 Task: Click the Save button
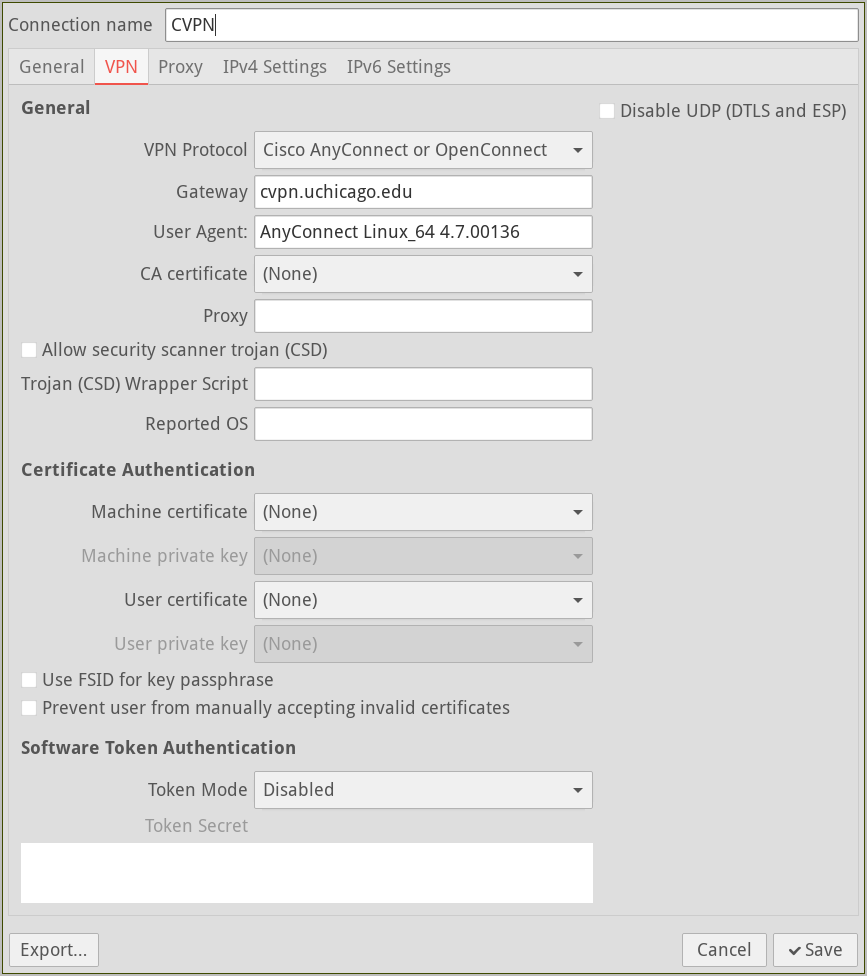[x=815, y=950]
